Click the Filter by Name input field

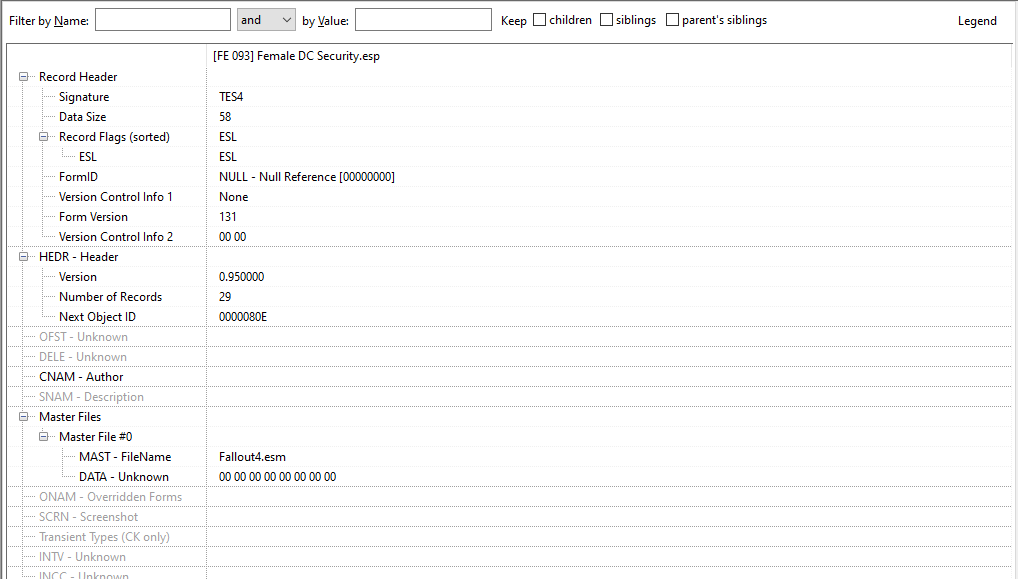[x=163, y=20]
